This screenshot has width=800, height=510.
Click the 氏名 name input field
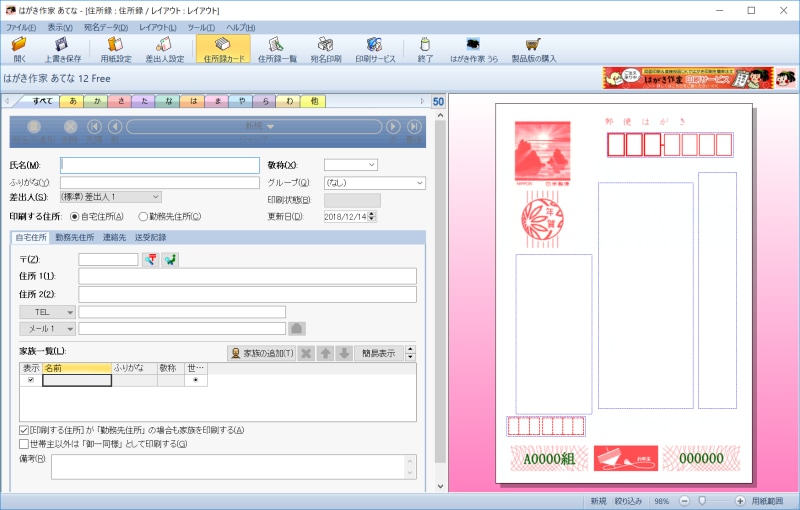coord(159,165)
